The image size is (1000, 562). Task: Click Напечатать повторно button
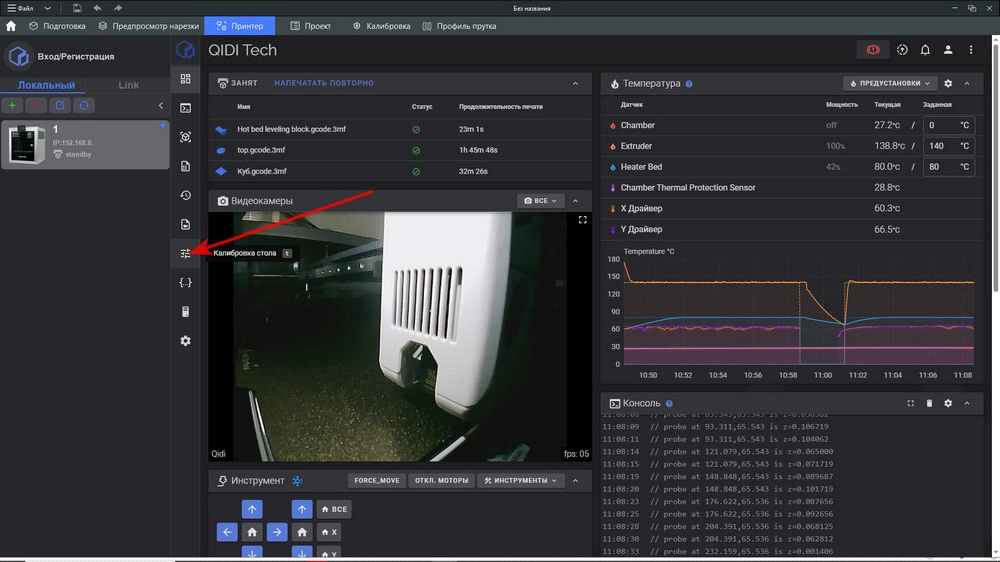coord(324,83)
